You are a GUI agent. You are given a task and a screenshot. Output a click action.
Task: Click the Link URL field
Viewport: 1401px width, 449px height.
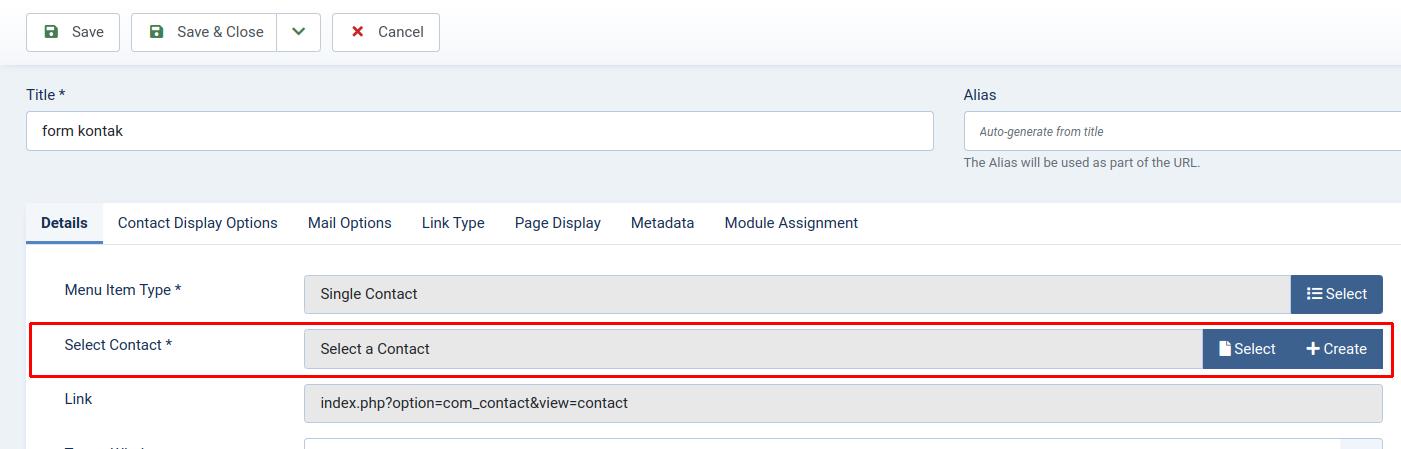pyautogui.click(x=842, y=403)
